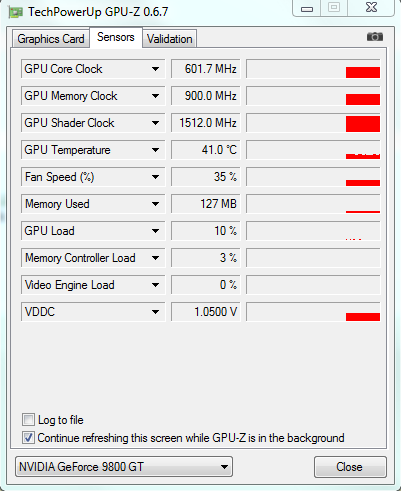Click the GPU-Z app icon in title bar
The width and height of the screenshot is (401, 491).
click(x=15, y=12)
